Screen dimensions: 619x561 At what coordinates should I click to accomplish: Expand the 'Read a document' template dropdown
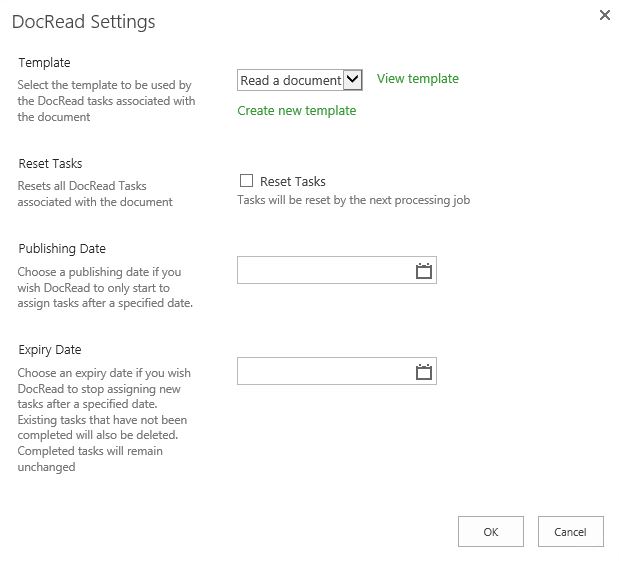[351, 80]
